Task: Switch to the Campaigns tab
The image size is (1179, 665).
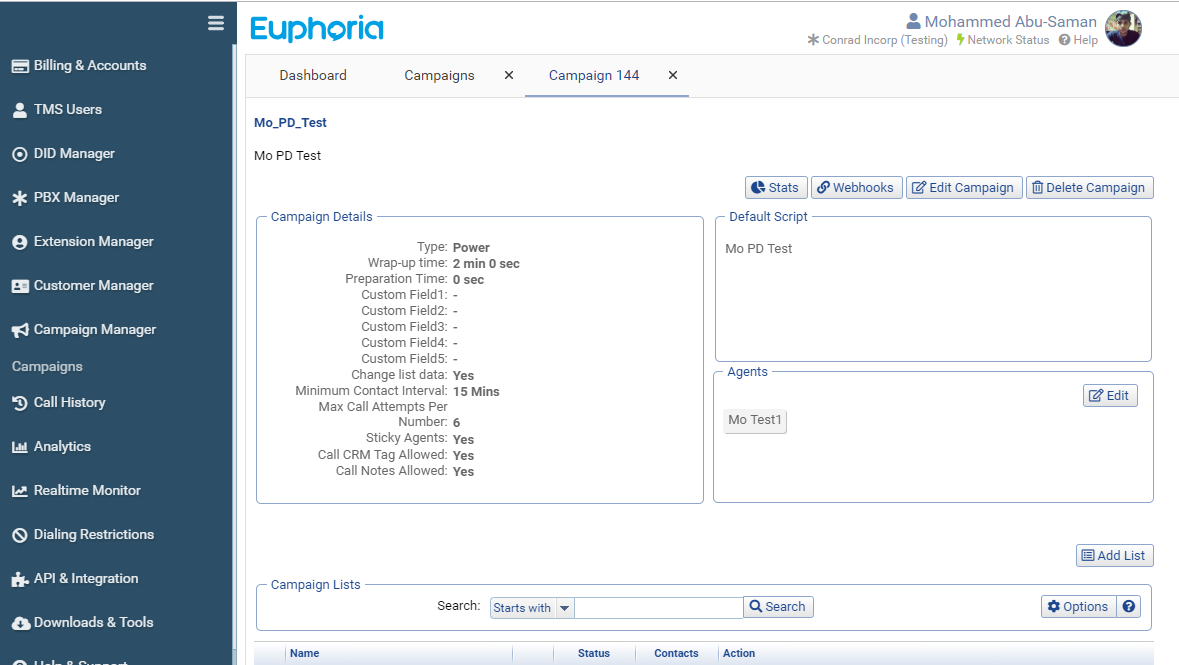Action: (439, 76)
